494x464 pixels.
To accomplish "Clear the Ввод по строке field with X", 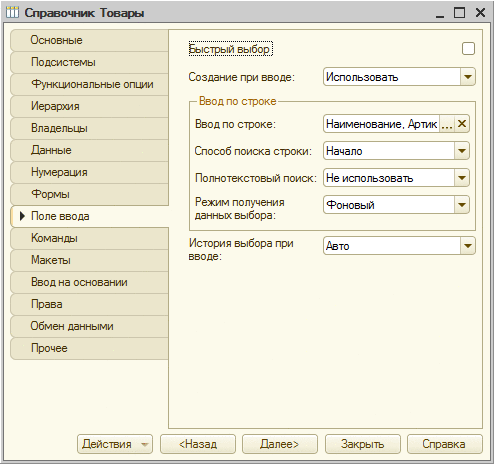I will [462, 124].
